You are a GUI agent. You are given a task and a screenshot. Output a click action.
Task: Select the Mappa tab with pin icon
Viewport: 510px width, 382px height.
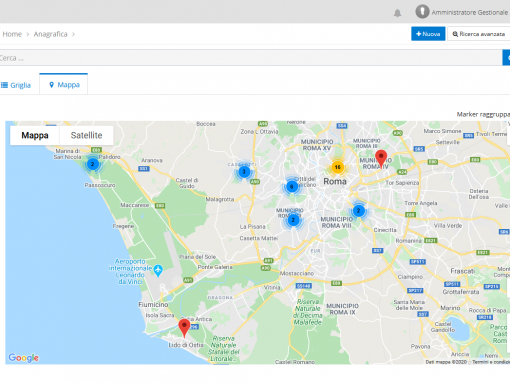(64, 85)
